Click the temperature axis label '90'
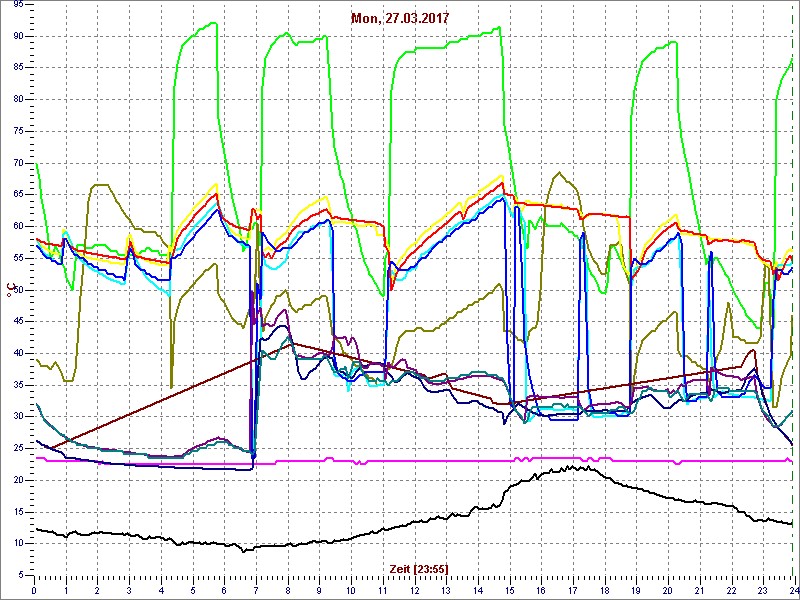Image resolution: width=800 pixels, height=600 pixels. (18, 36)
